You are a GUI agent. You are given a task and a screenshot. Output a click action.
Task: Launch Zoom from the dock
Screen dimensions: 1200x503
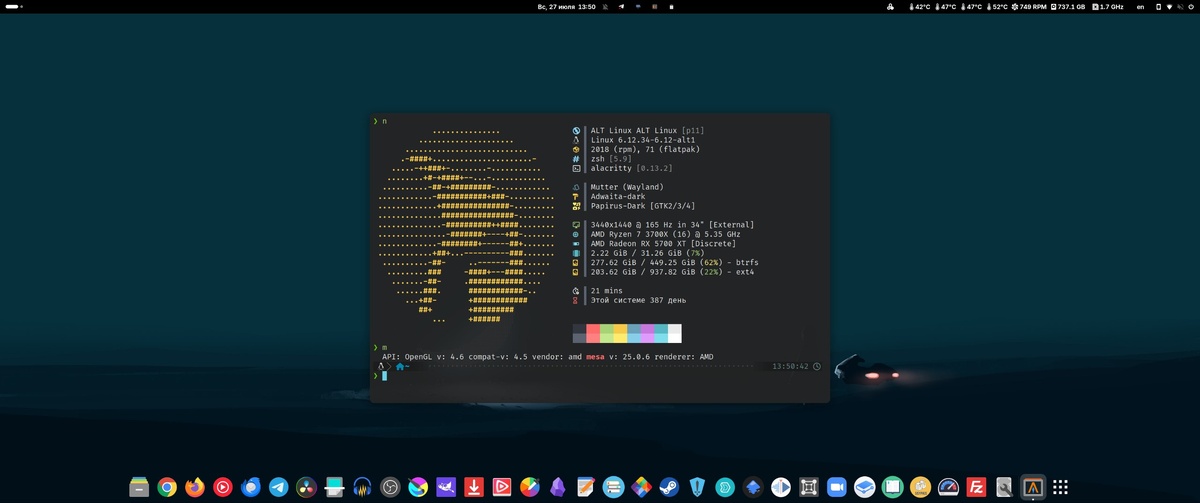836,487
